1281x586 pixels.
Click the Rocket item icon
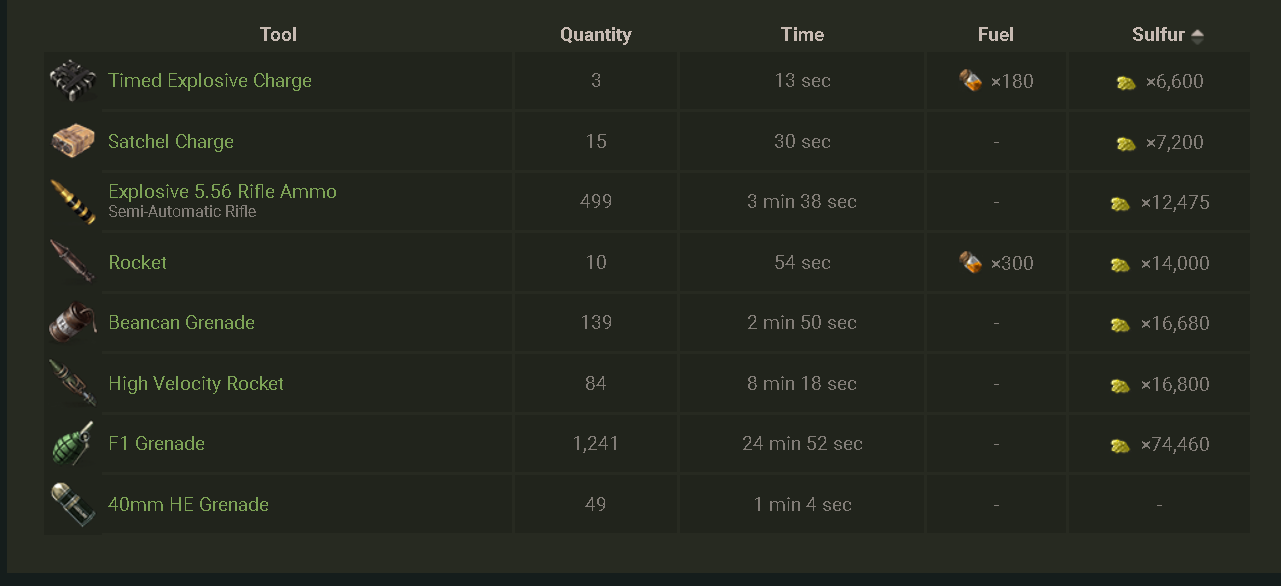click(x=72, y=262)
